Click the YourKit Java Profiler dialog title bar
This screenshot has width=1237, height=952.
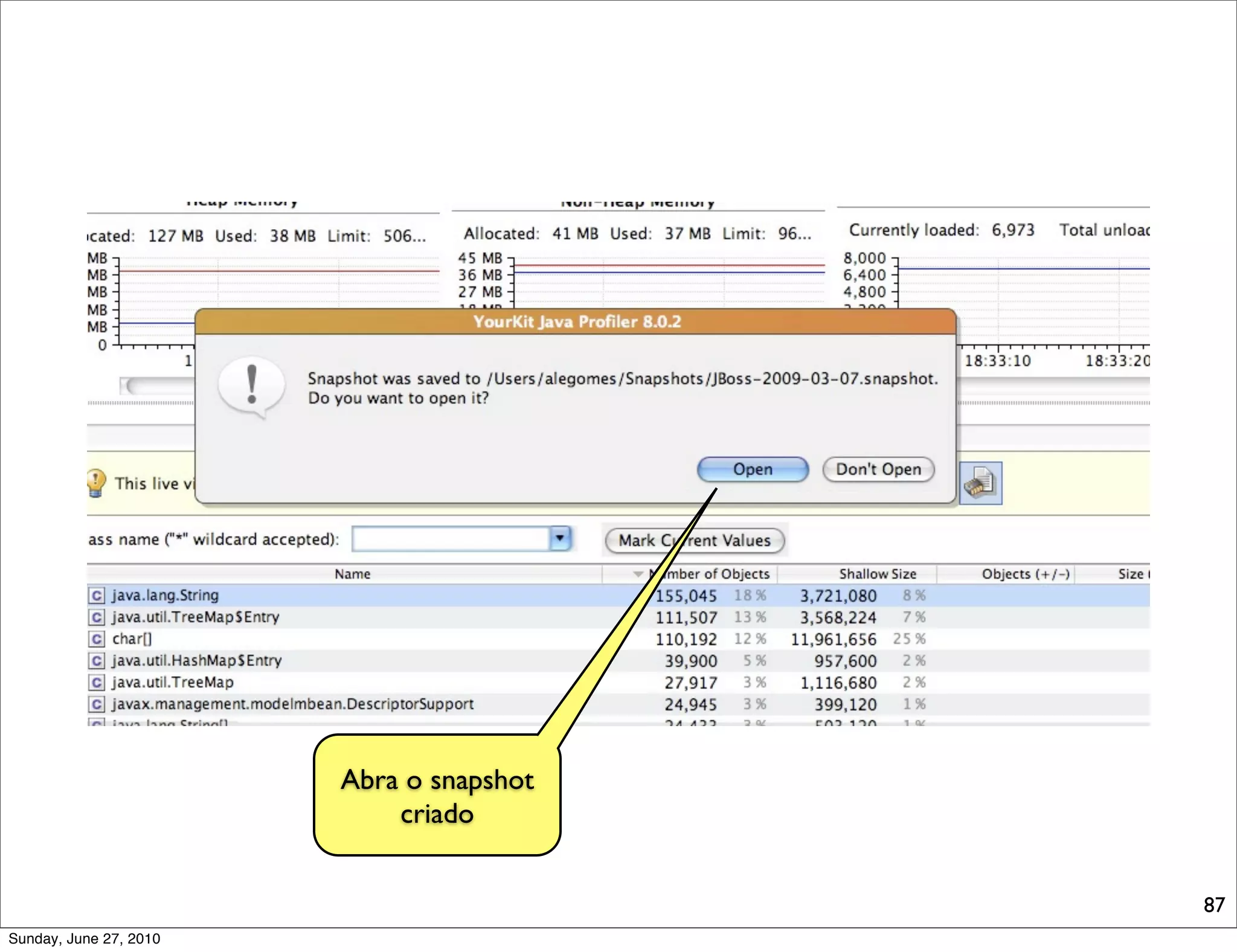(x=576, y=321)
